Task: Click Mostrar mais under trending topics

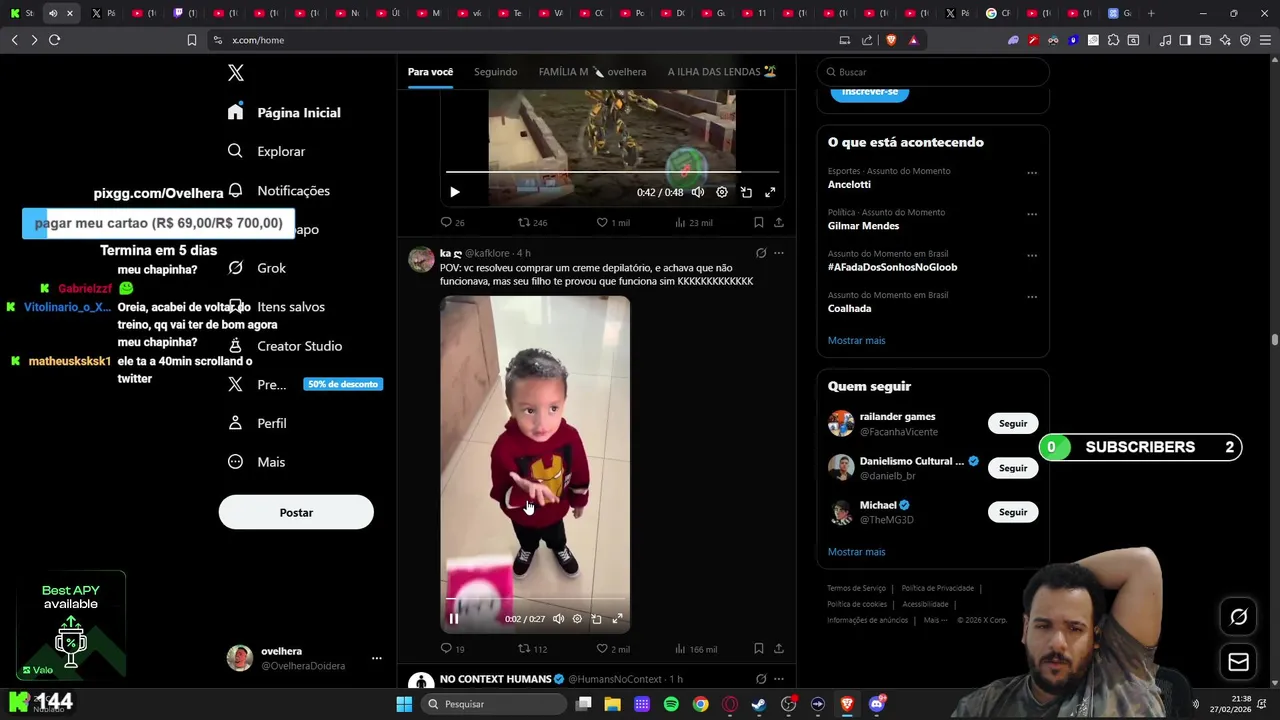Action: pos(856,340)
